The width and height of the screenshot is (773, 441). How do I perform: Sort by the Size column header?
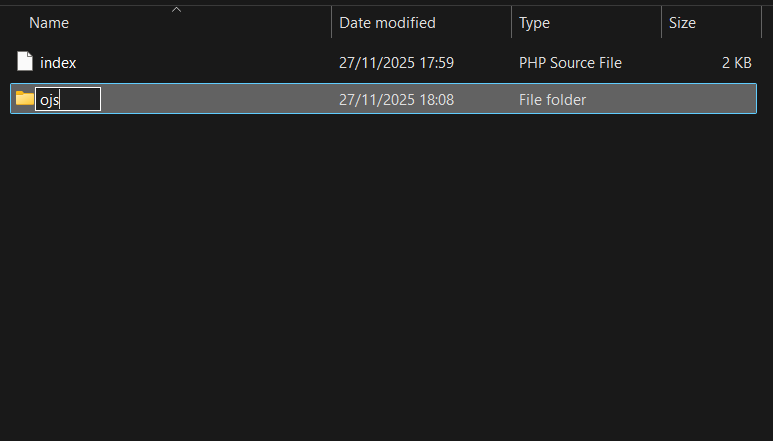(682, 22)
